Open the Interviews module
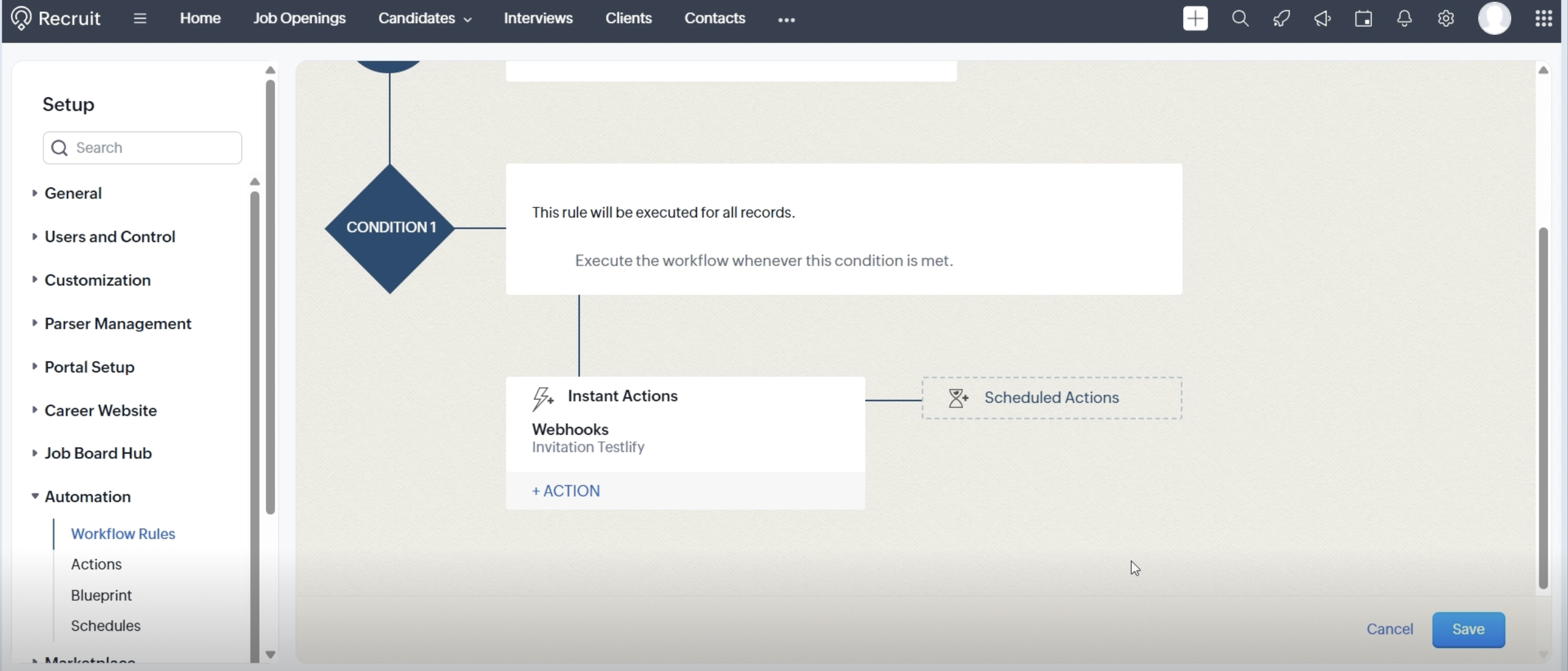Screen dimensions: 1568x671 click(x=537, y=18)
